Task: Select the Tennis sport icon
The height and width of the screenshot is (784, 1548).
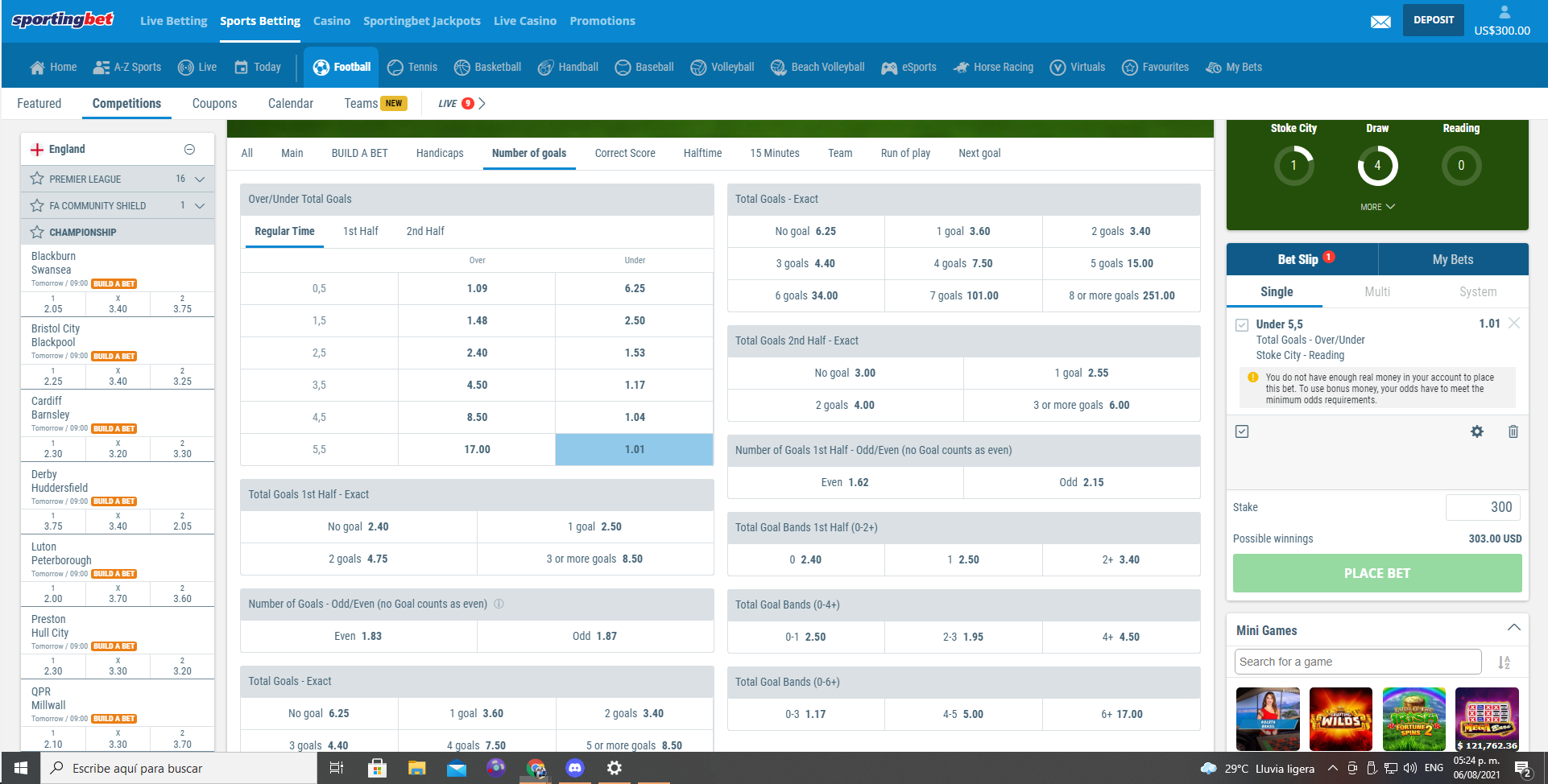Action: point(395,68)
